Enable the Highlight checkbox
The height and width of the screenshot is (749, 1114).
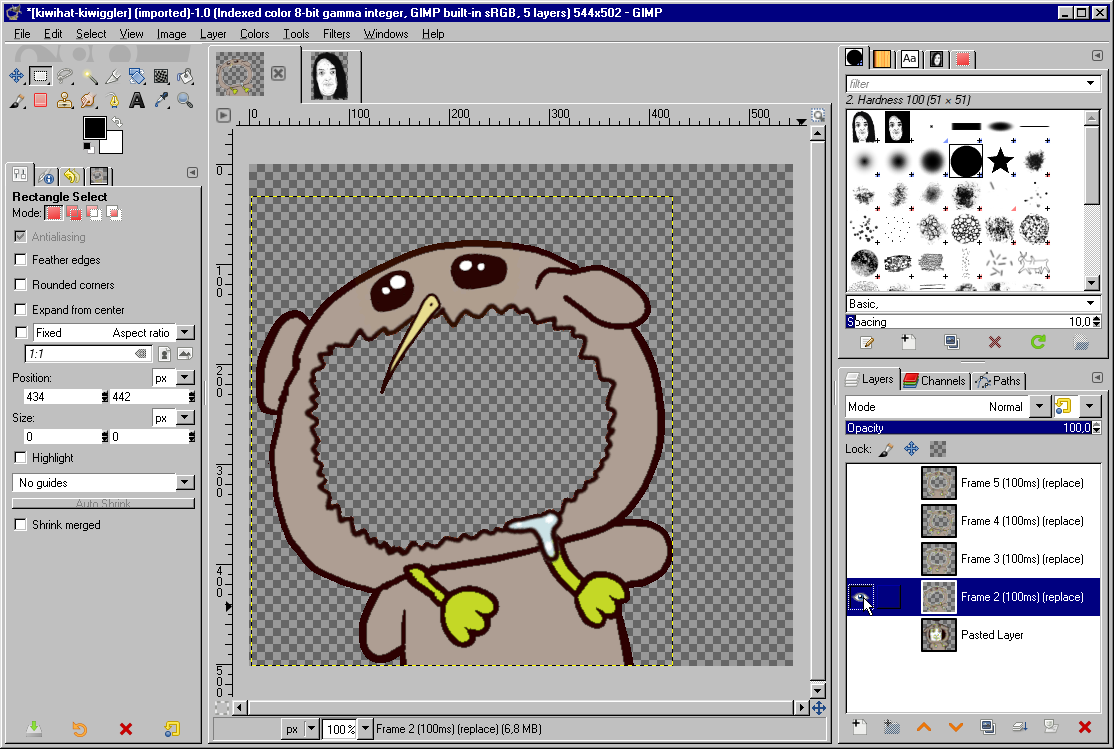21,458
